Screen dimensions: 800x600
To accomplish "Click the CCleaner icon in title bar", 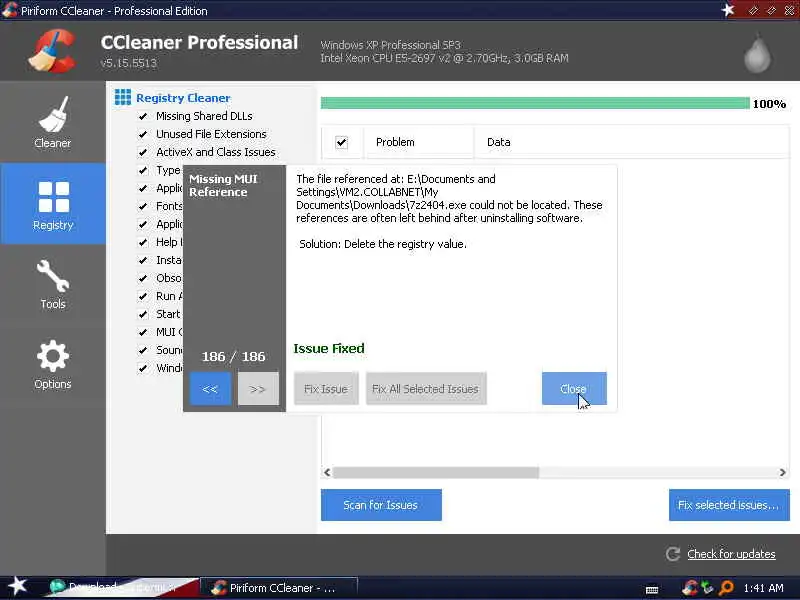I will [10, 10].
